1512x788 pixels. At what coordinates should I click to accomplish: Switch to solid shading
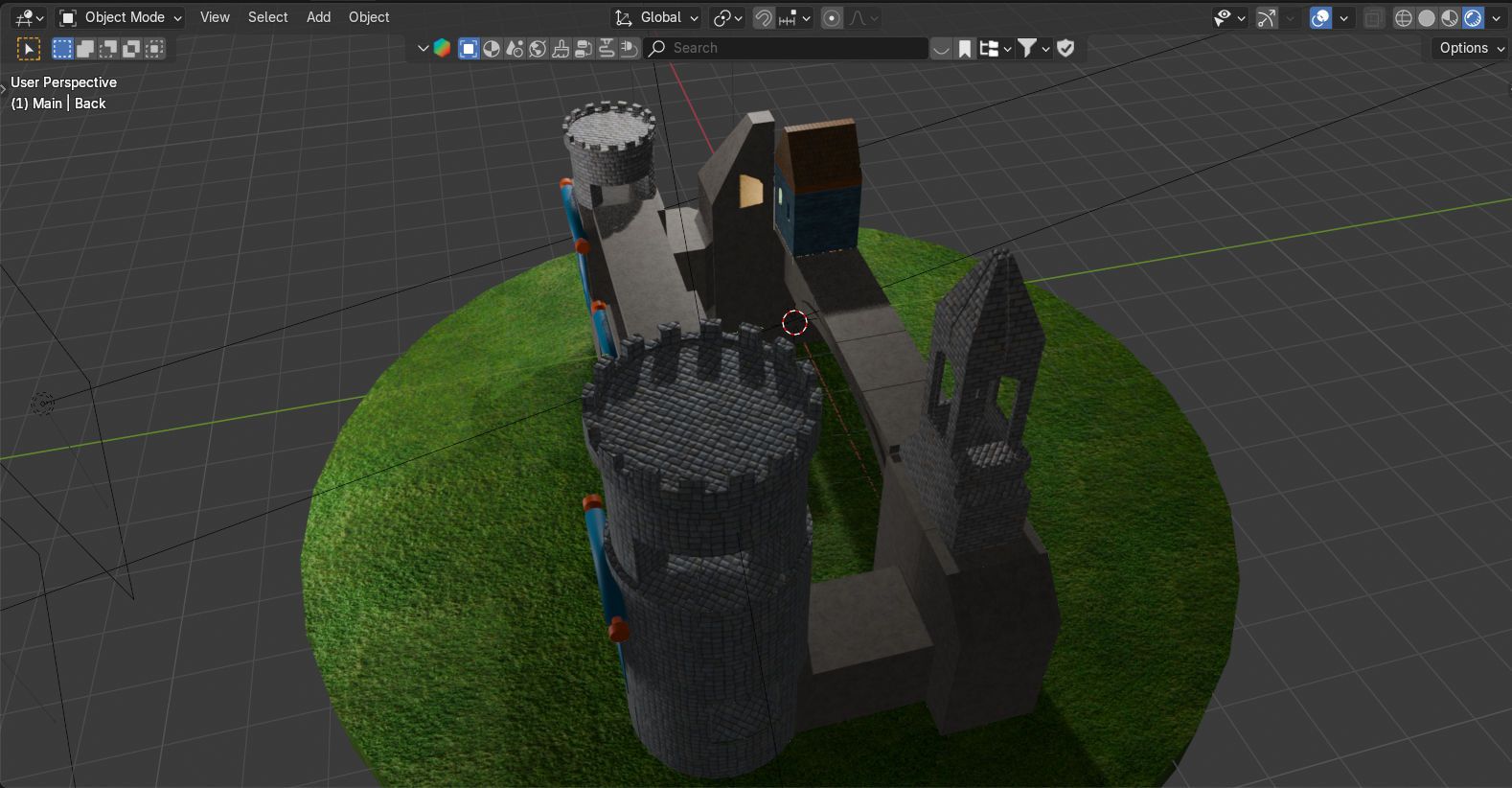pos(1427,17)
